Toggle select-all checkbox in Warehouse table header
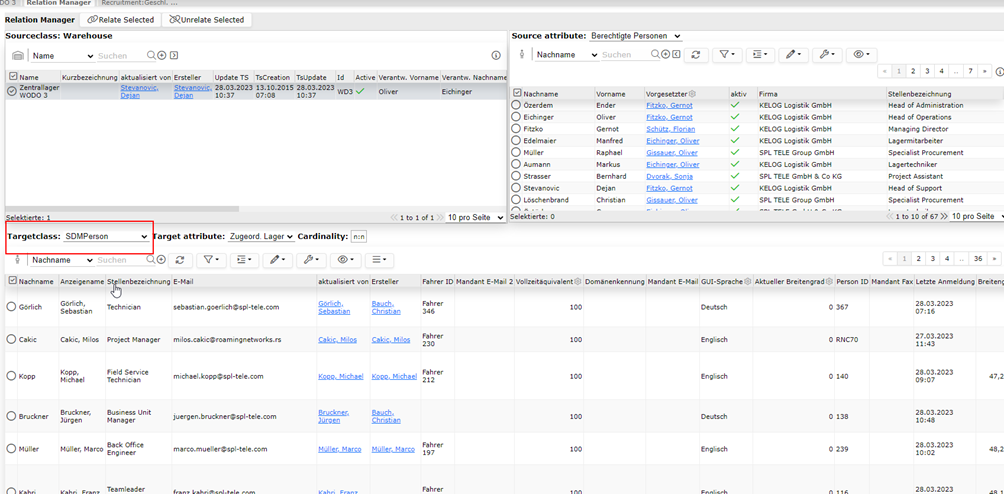 [12, 76]
